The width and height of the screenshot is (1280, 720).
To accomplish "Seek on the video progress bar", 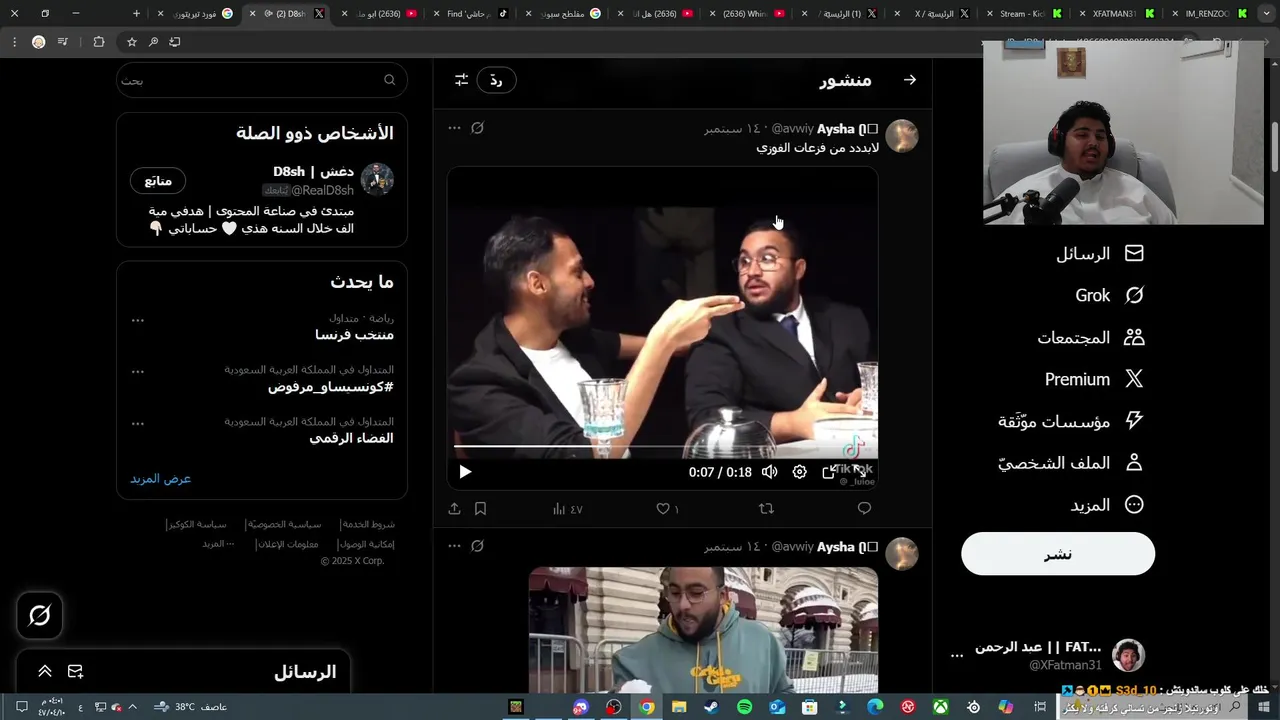I will click(x=662, y=447).
